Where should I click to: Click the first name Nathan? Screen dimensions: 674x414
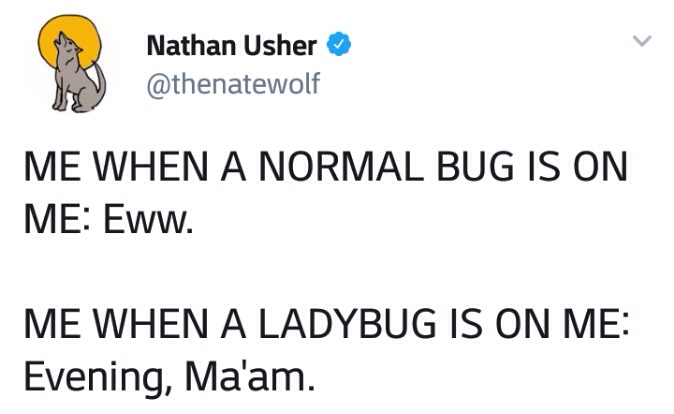pos(191,46)
